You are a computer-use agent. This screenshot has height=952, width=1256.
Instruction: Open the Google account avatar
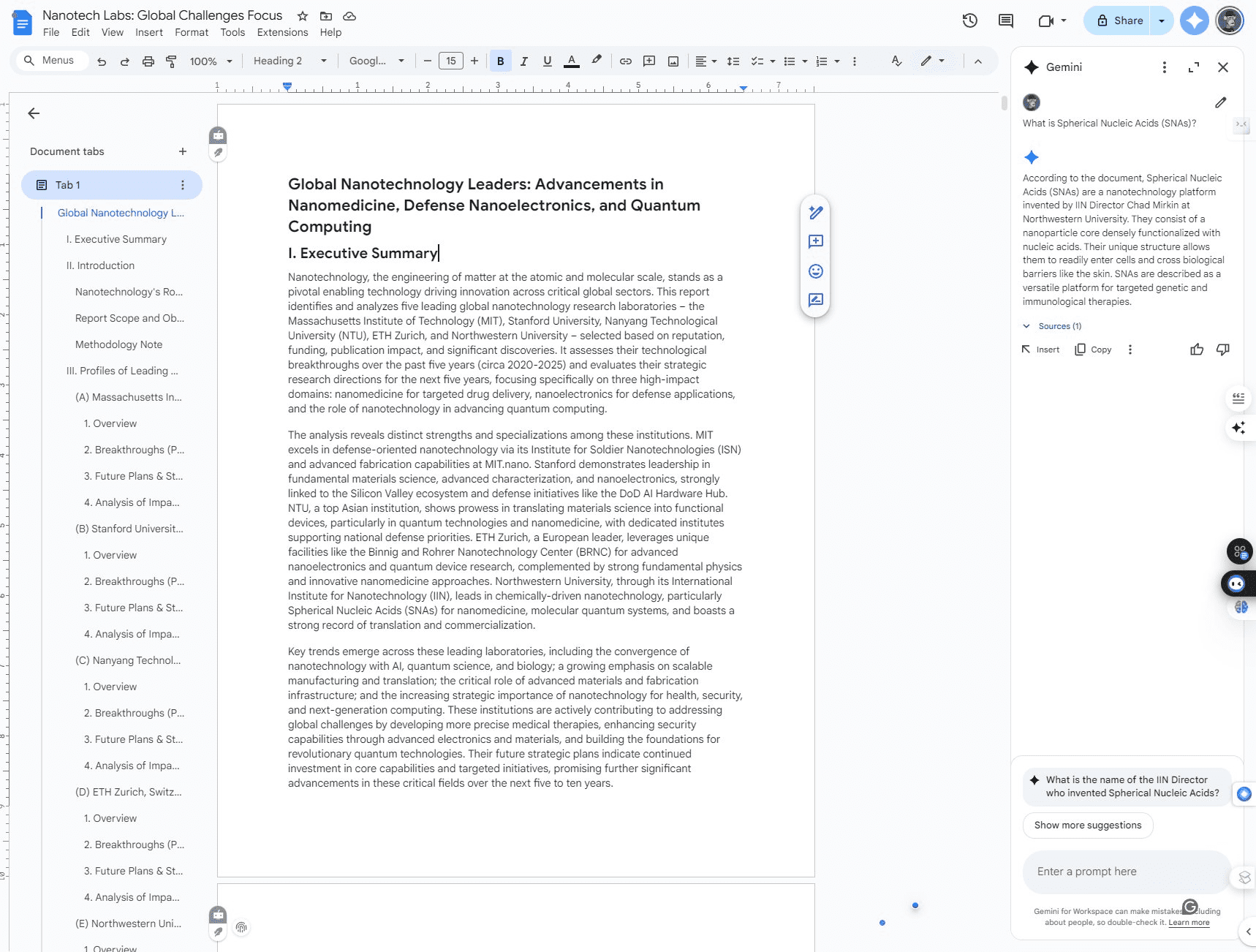(x=1230, y=20)
